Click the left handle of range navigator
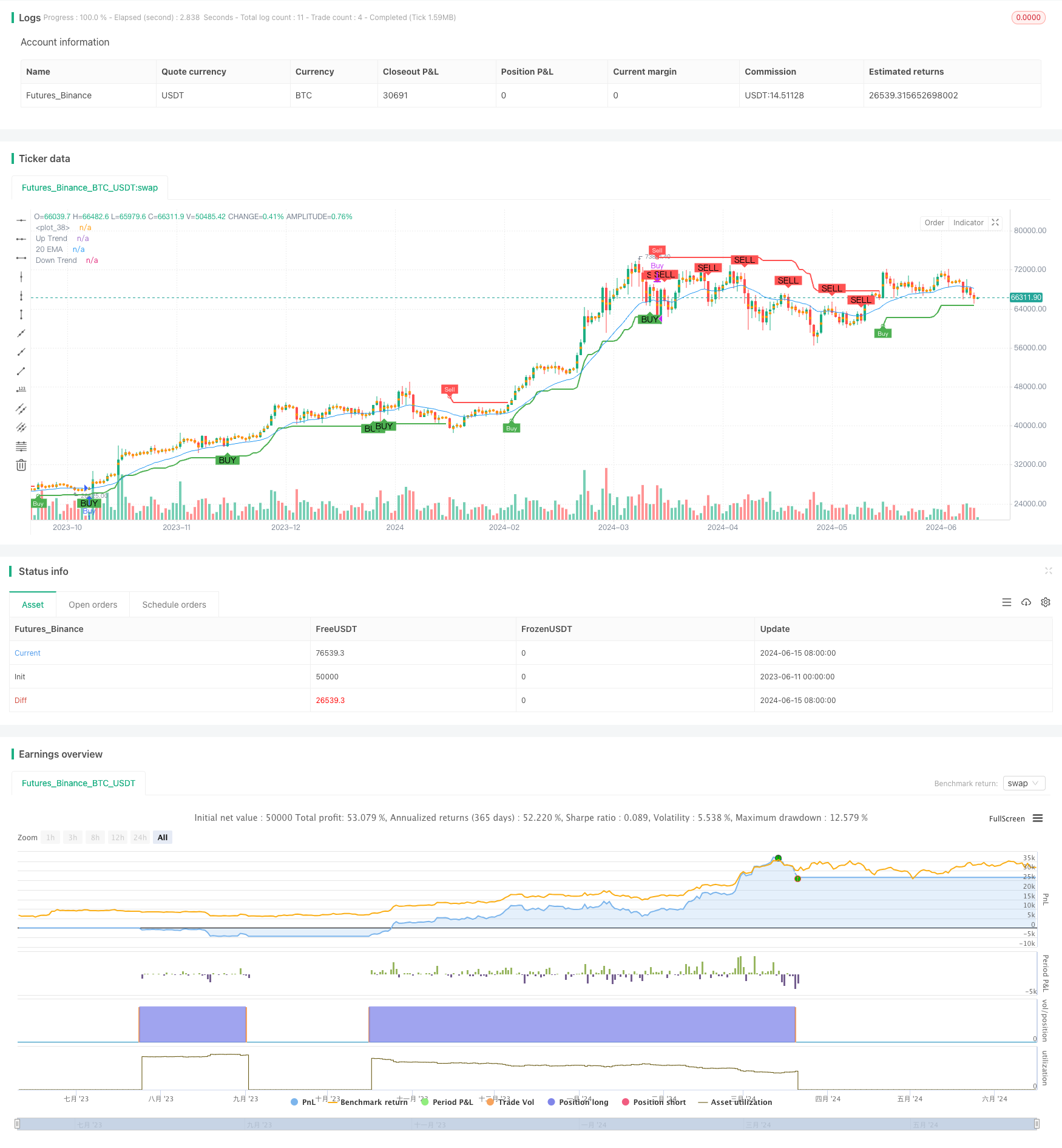1062x1148 pixels. tap(18, 1124)
